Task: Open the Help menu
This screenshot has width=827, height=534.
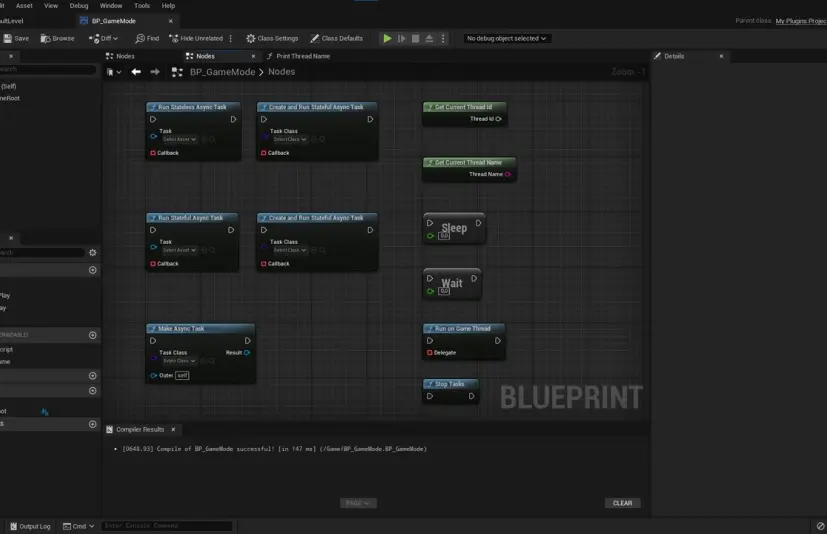Action: point(168,6)
